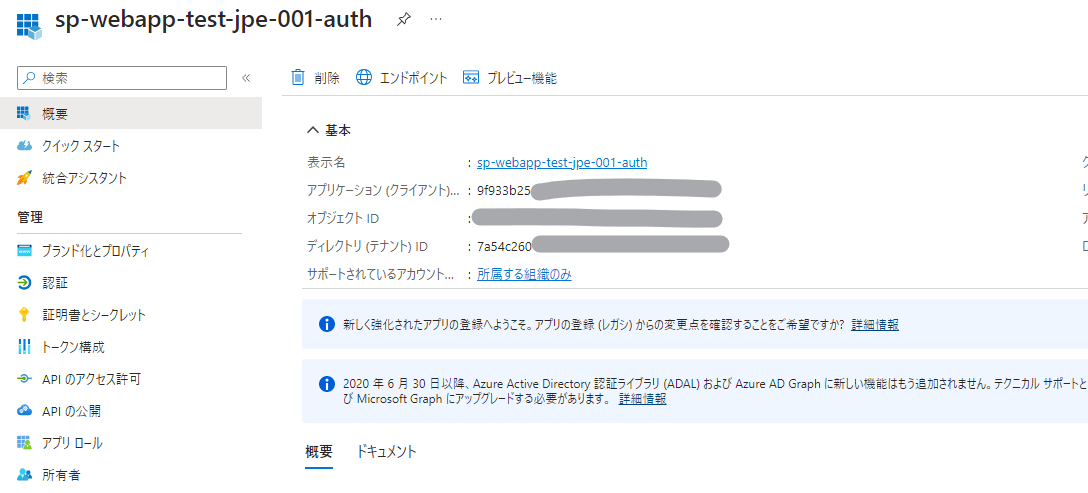Click the ディレクトリ (テナント) ID label
Screen dimensions: 1088x493
(x=367, y=246)
